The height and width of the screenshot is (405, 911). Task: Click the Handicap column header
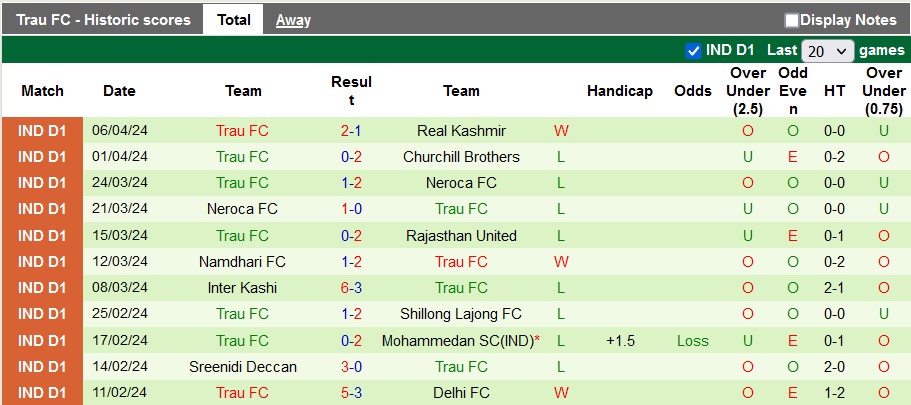click(x=619, y=91)
